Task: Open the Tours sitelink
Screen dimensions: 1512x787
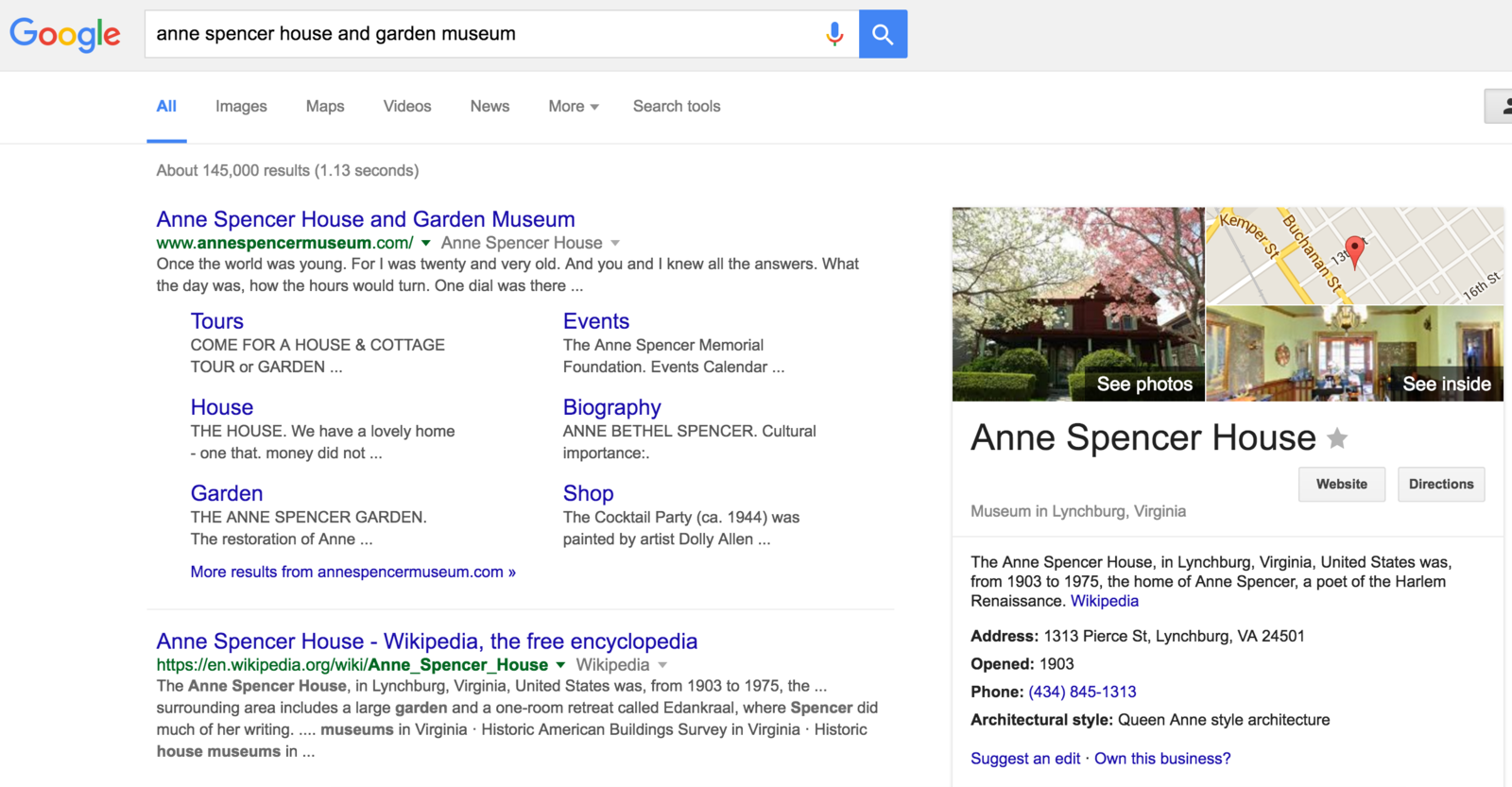Action: click(217, 321)
